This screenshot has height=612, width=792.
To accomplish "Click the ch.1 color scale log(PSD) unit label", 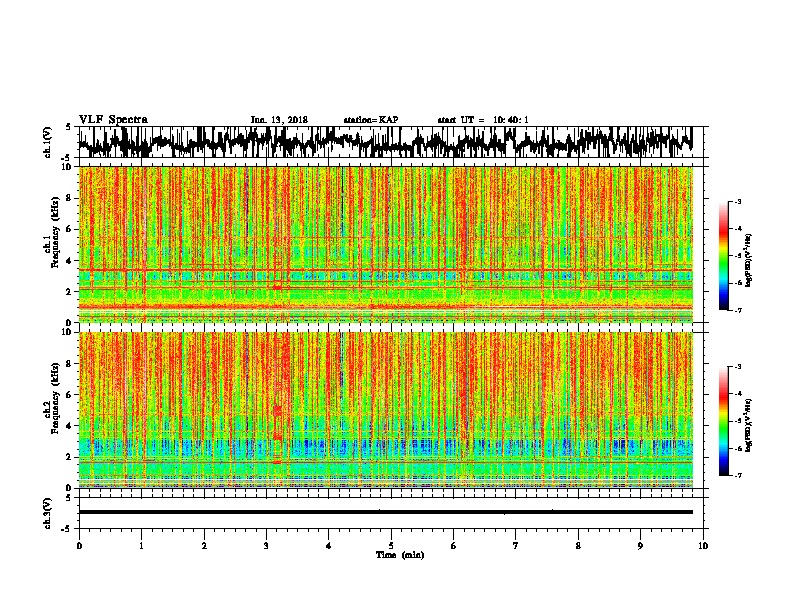I will click(749, 261).
